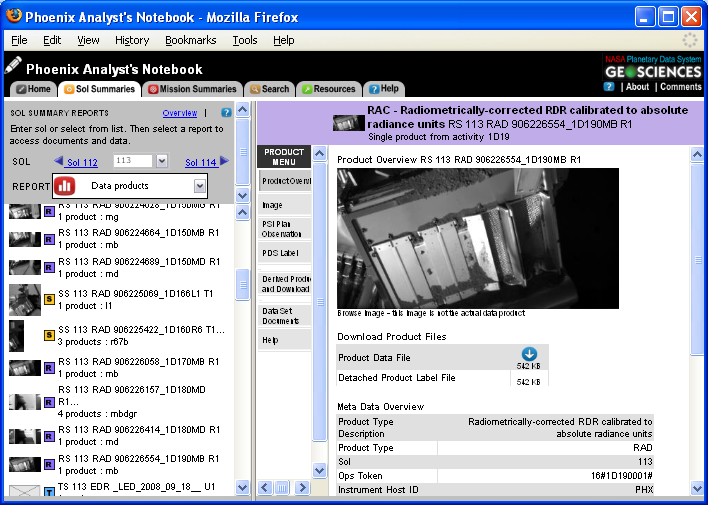Click small thumbnail in purple product header
Screen dimensions: 708x505
tap(349, 123)
